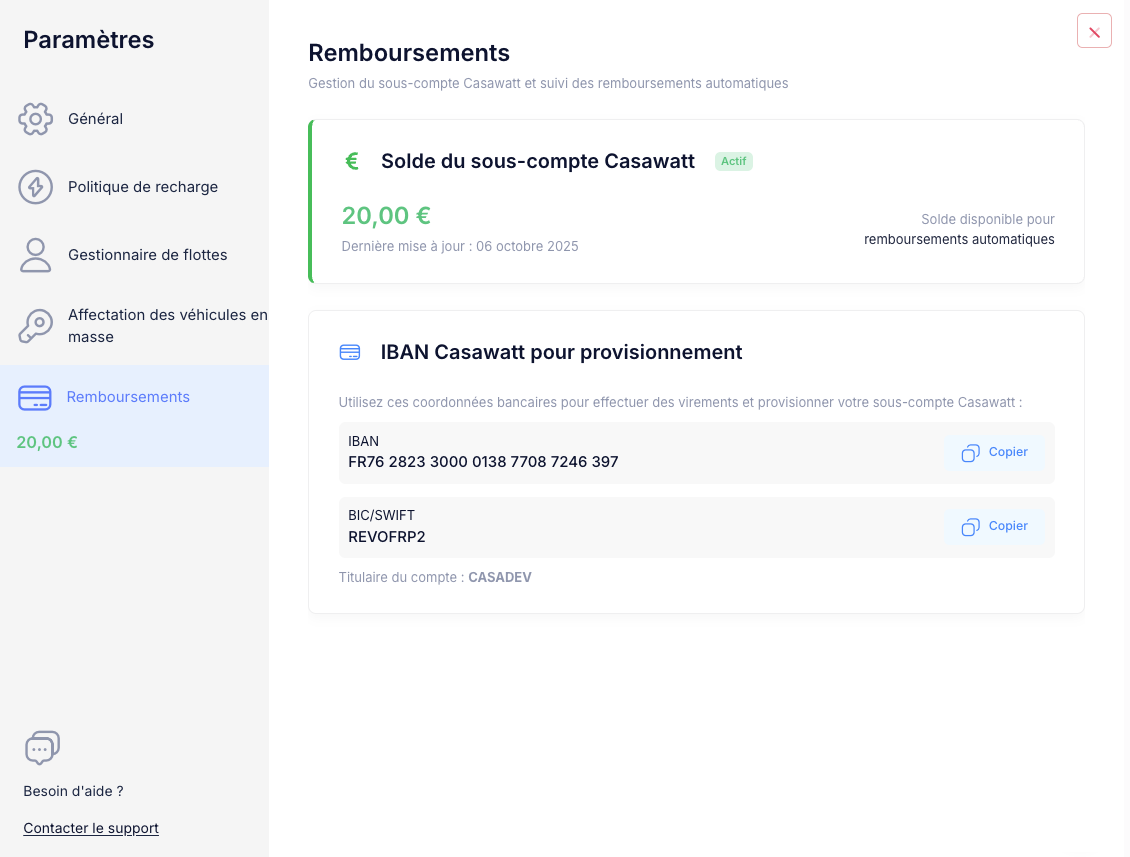Click the Contacter le support link
Viewport: 1130px width, 857px height.
[91, 828]
